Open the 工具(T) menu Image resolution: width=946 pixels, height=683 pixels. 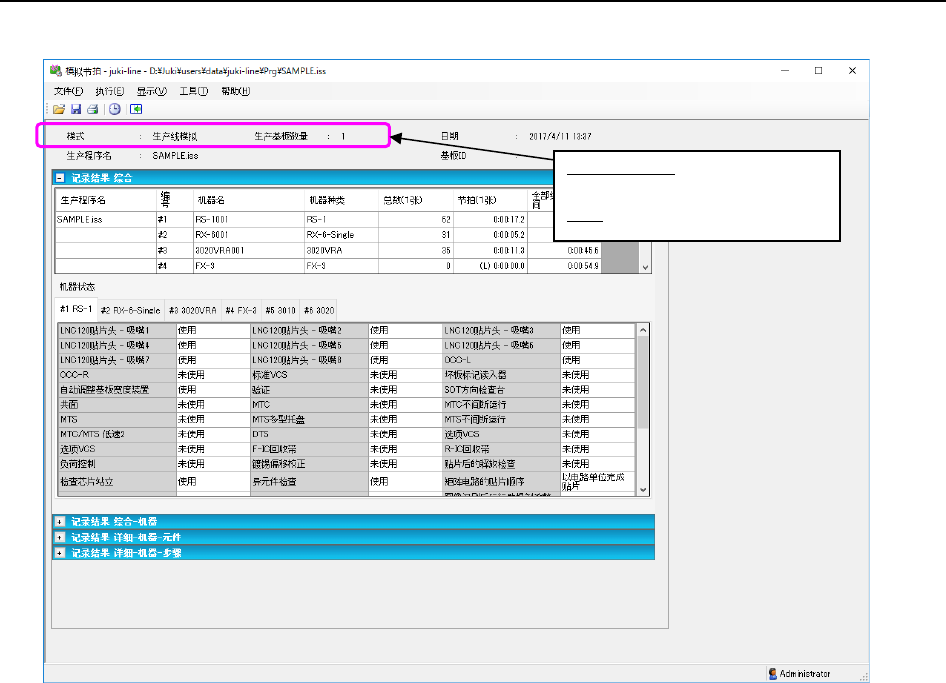pos(193,91)
